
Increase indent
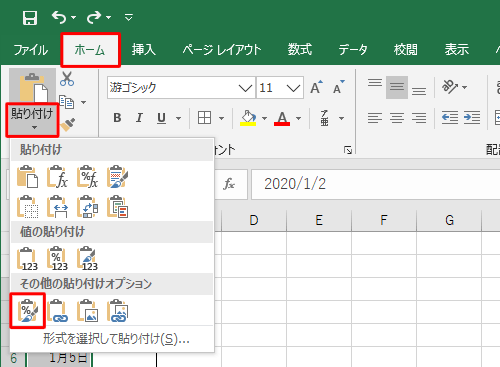[472, 118]
